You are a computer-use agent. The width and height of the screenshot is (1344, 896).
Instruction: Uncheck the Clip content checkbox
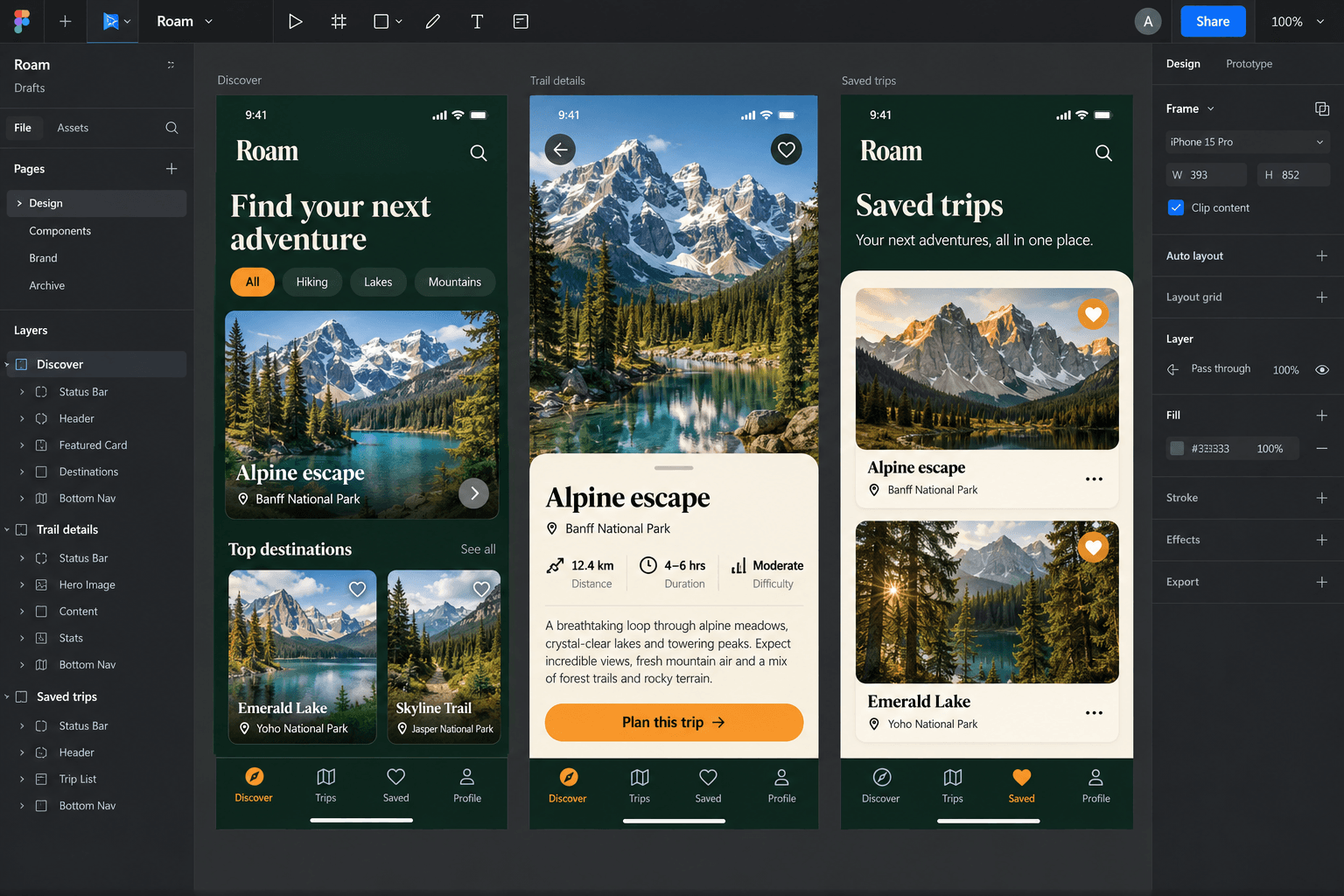1176,207
